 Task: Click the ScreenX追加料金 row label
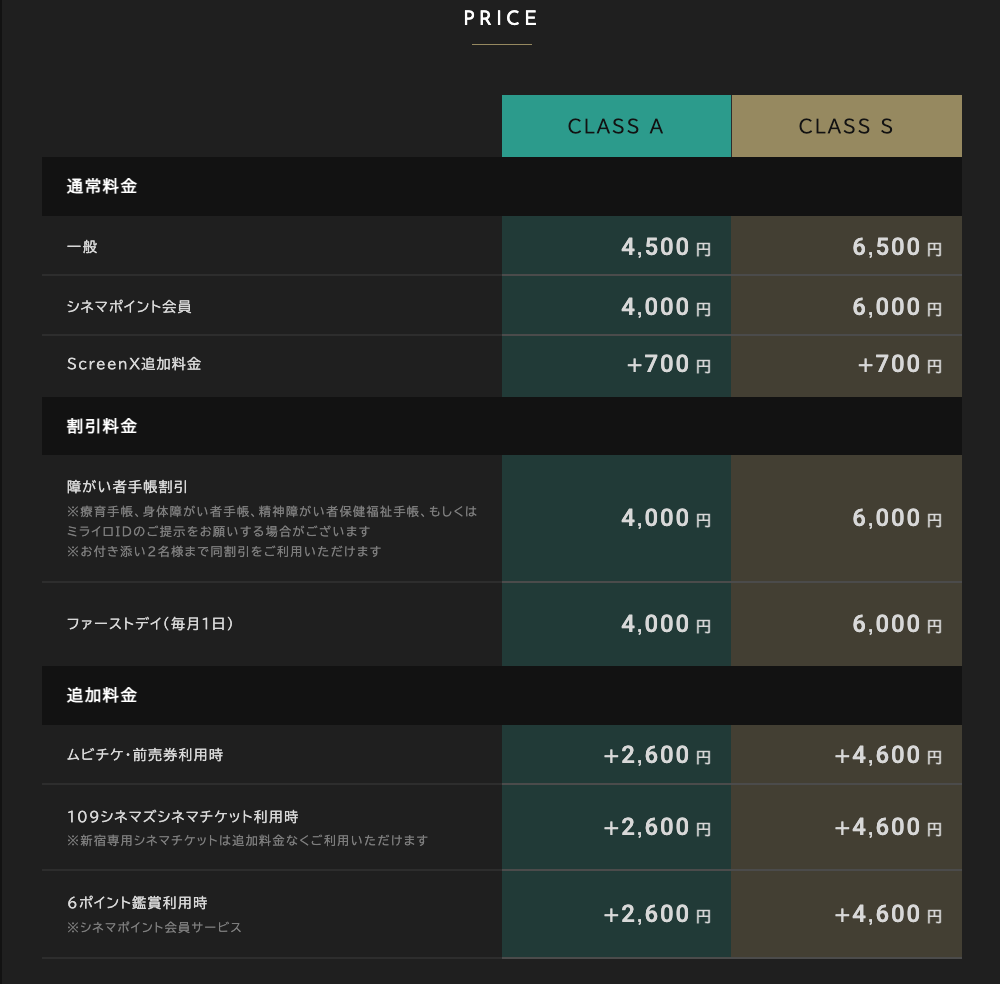coord(134,364)
